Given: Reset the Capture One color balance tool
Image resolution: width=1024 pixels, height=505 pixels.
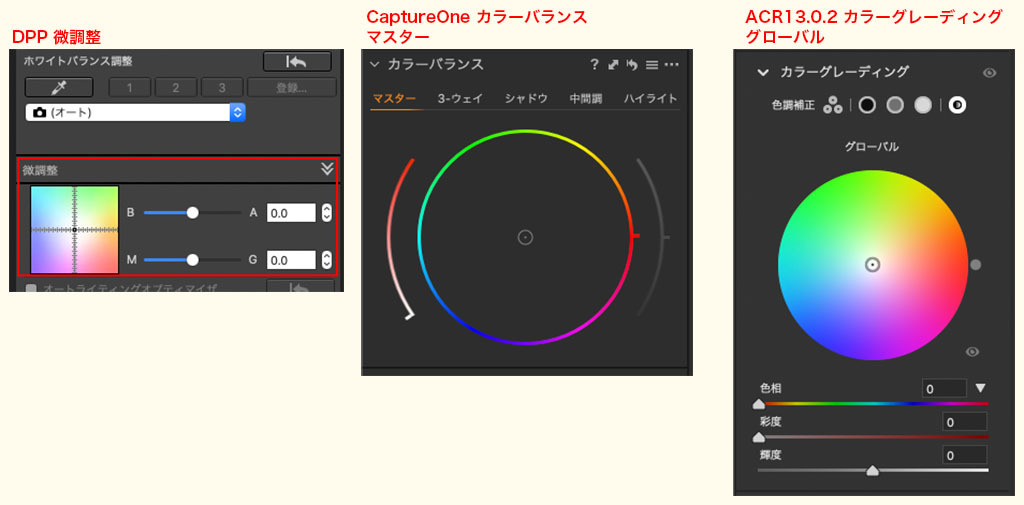Looking at the screenshot, I should coord(632,64).
